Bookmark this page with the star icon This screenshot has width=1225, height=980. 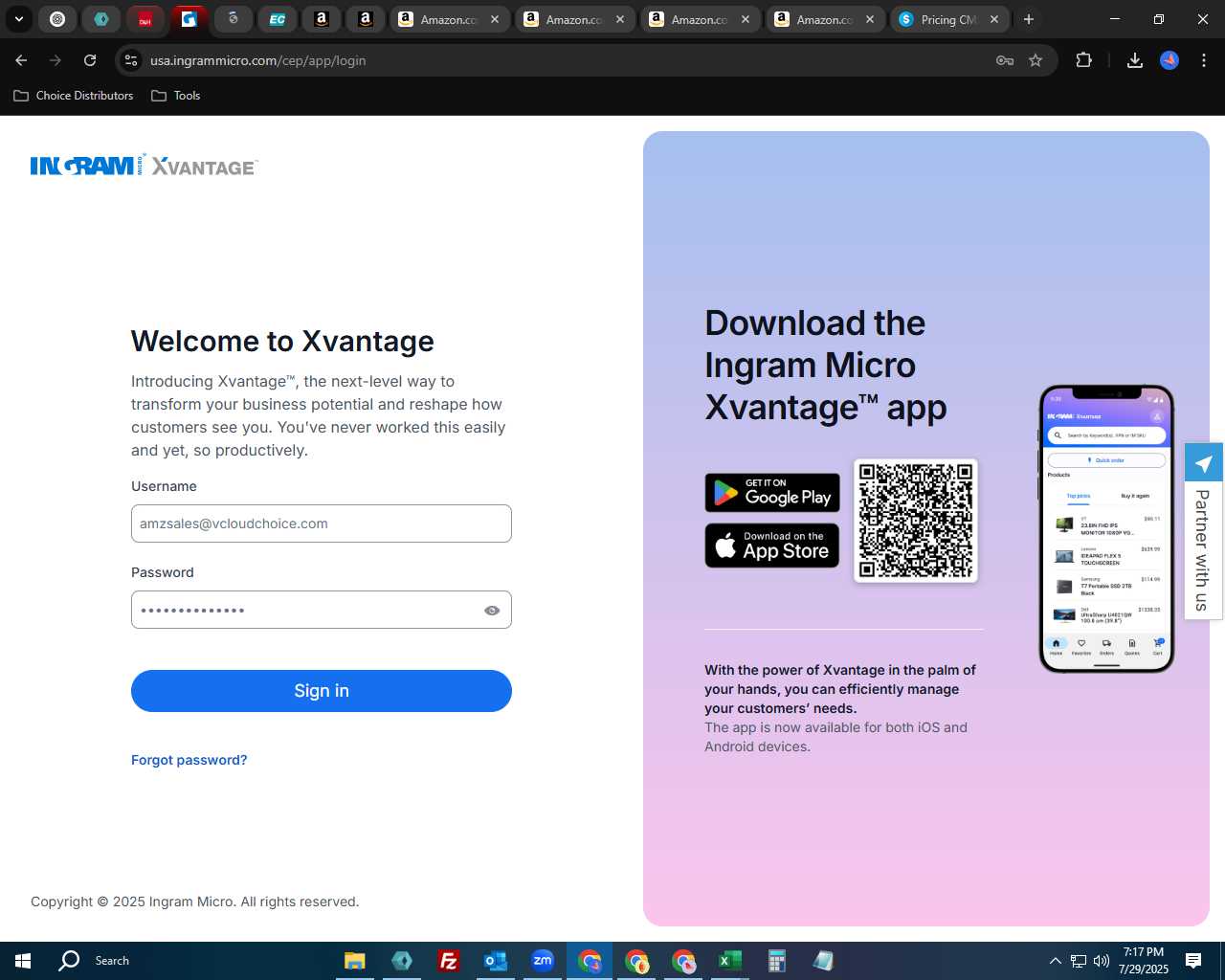(x=1036, y=60)
